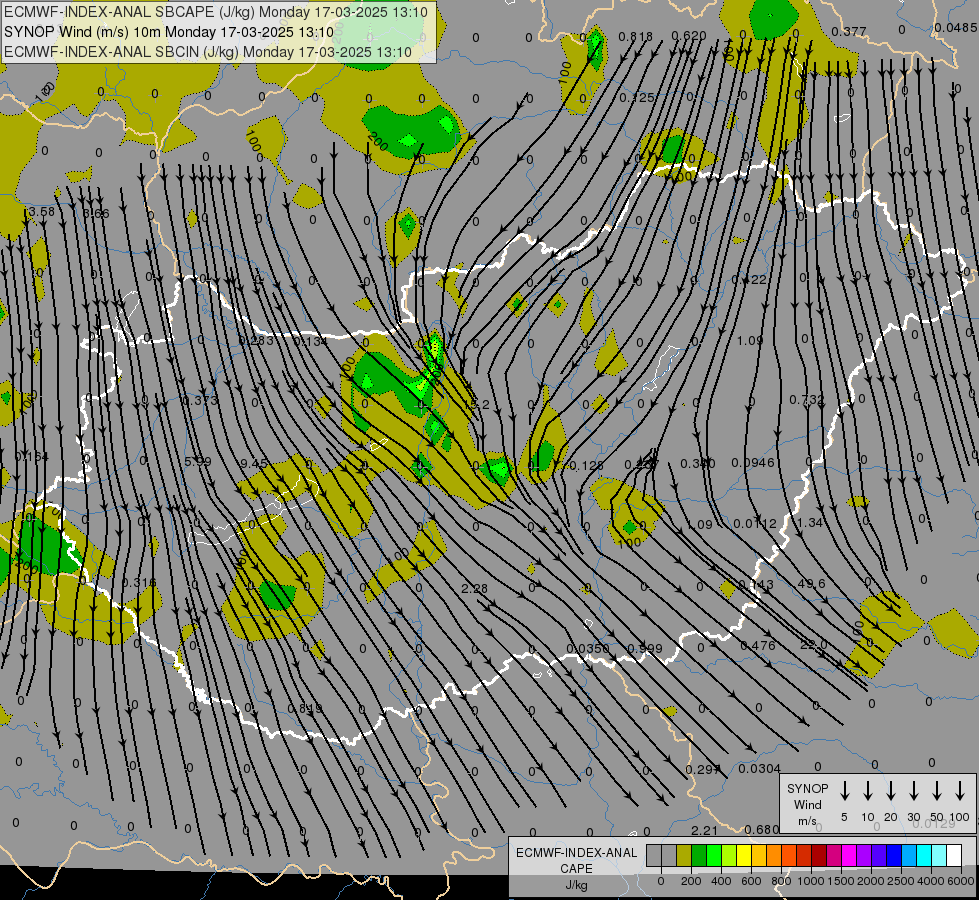The image size is (979, 900).
Task: Click the "J/kg" unit in CAPE legend
Action: tap(576, 885)
